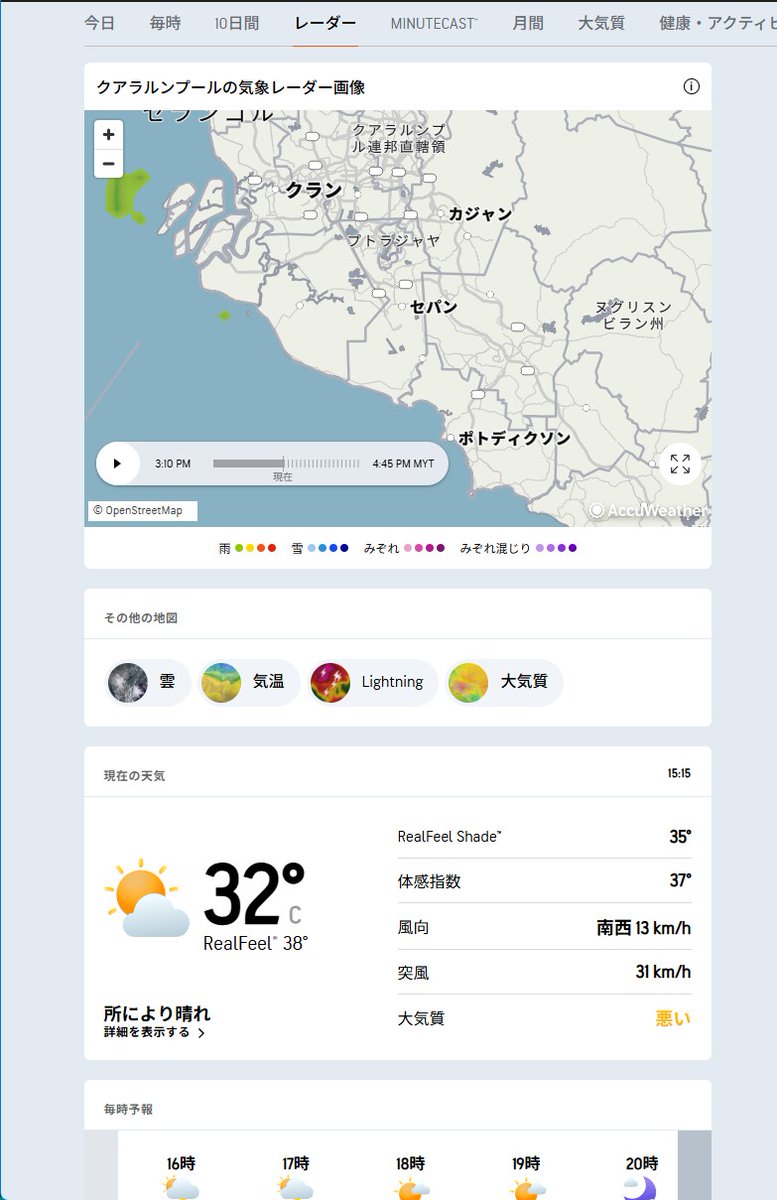Click the 突風 row
The image size is (777, 1200).
click(x=544, y=972)
